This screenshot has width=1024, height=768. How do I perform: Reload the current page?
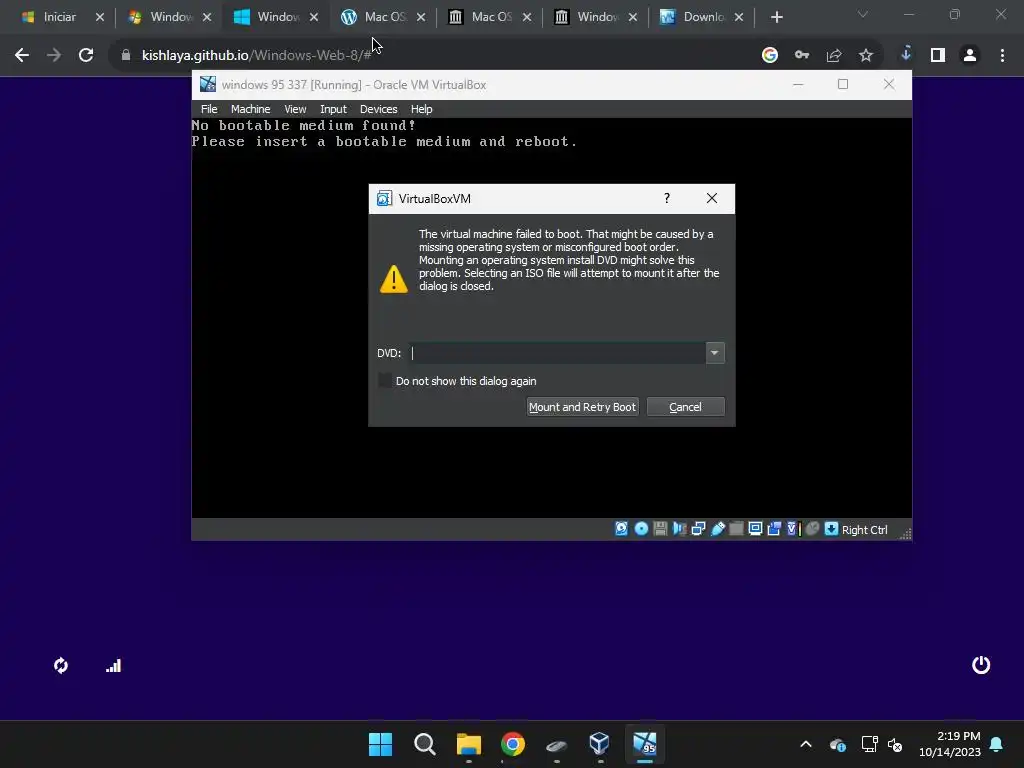tap(86, 56)
